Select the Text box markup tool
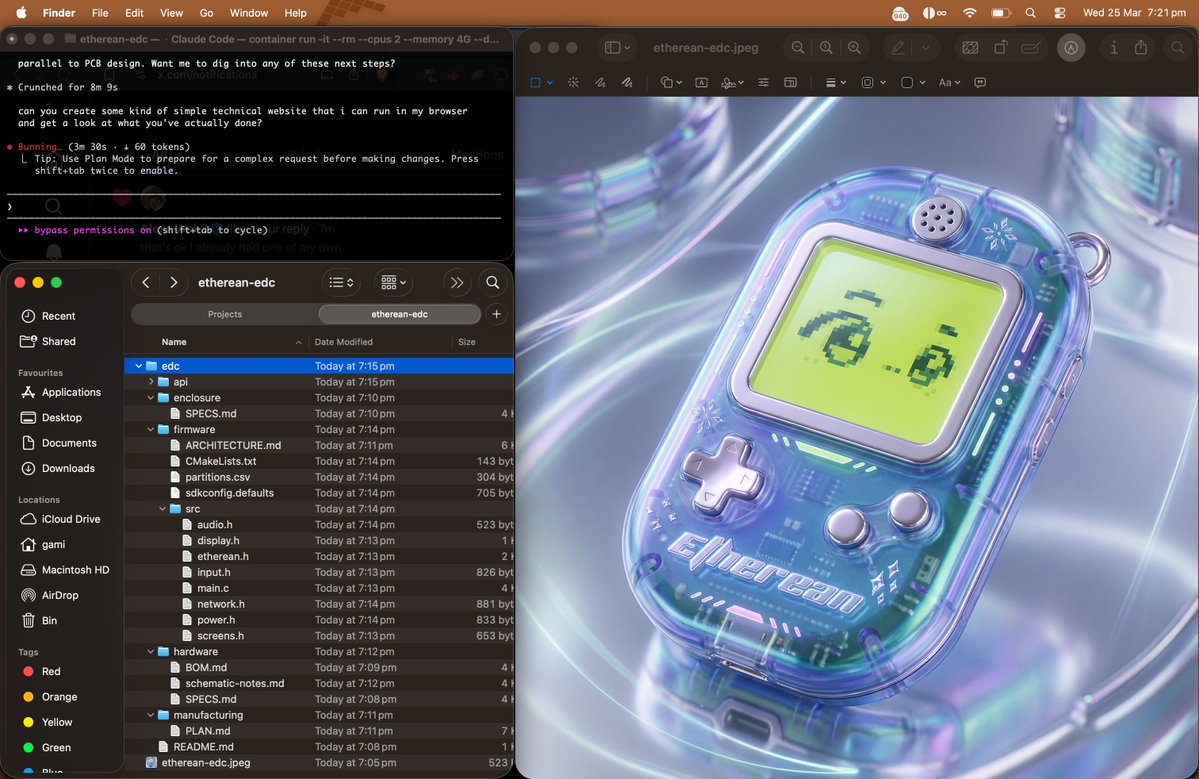 pyautogui.click(x=701, y=82)
